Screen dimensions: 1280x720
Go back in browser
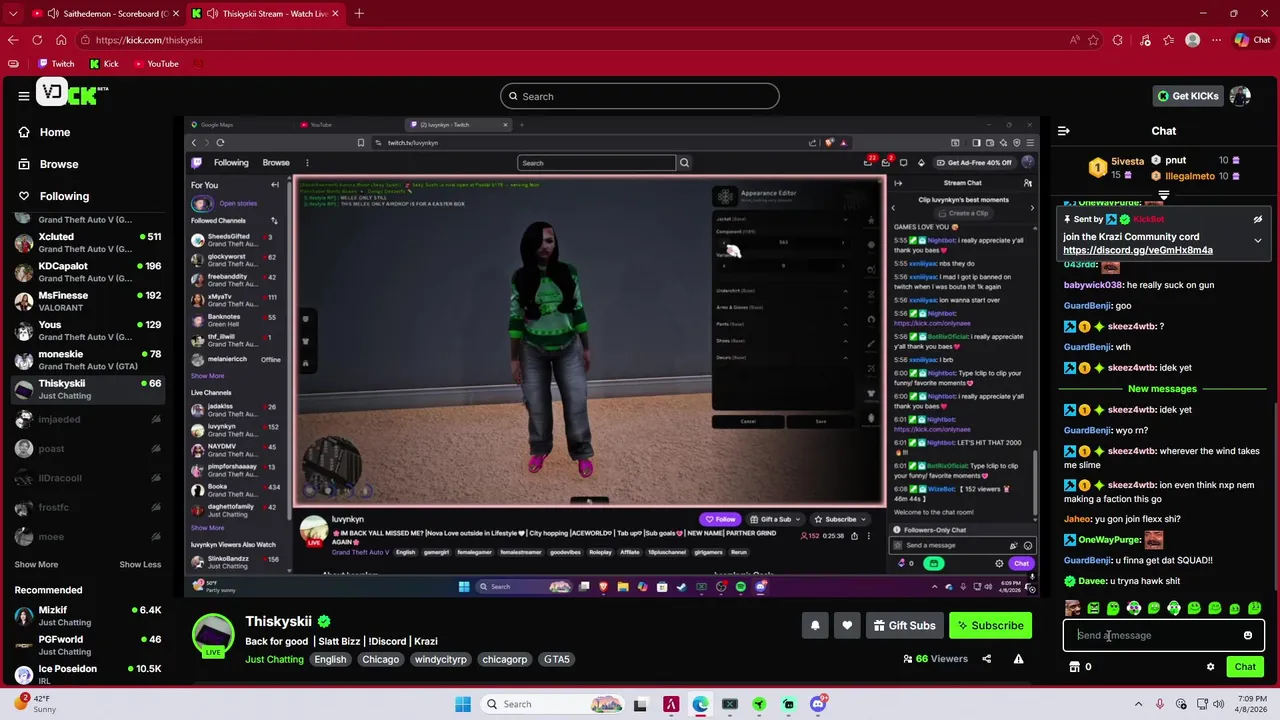(x=13, y=40)
